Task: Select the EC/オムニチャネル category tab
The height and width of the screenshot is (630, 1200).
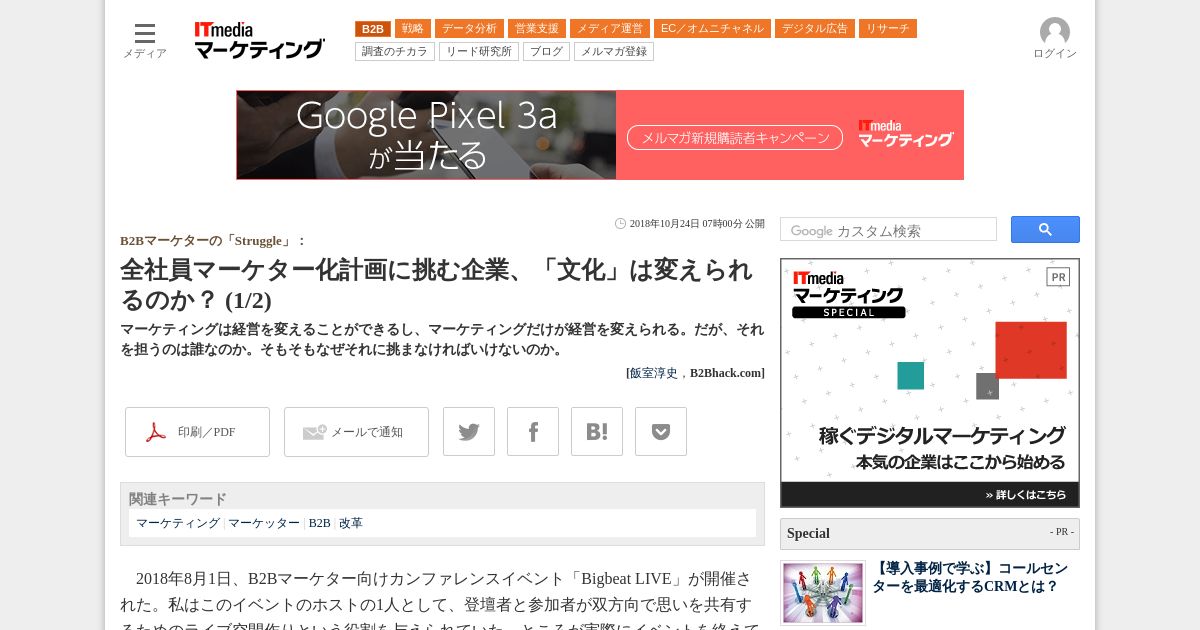Action: coord(712,29)
